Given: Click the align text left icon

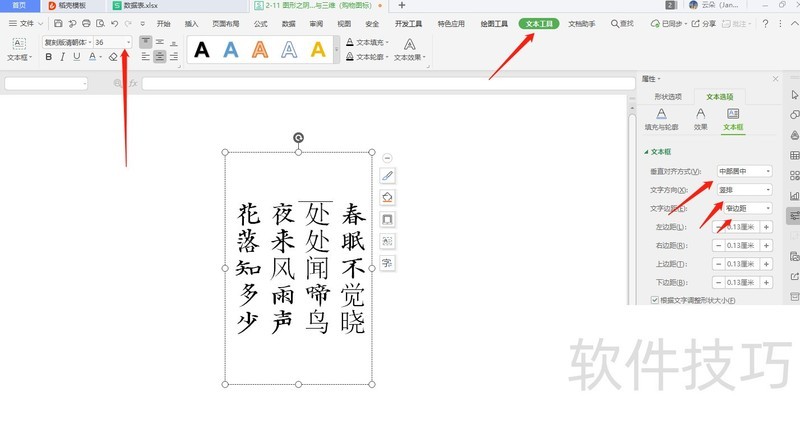Looking at the screenshot, I should (x=145, y=57).
